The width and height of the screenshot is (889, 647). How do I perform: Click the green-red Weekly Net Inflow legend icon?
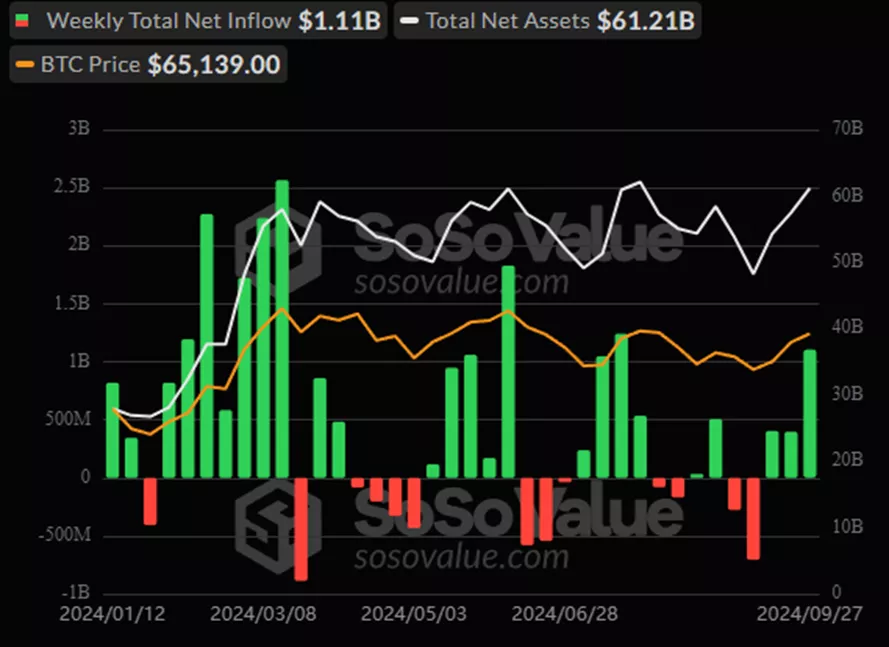[x=24, y=21]
